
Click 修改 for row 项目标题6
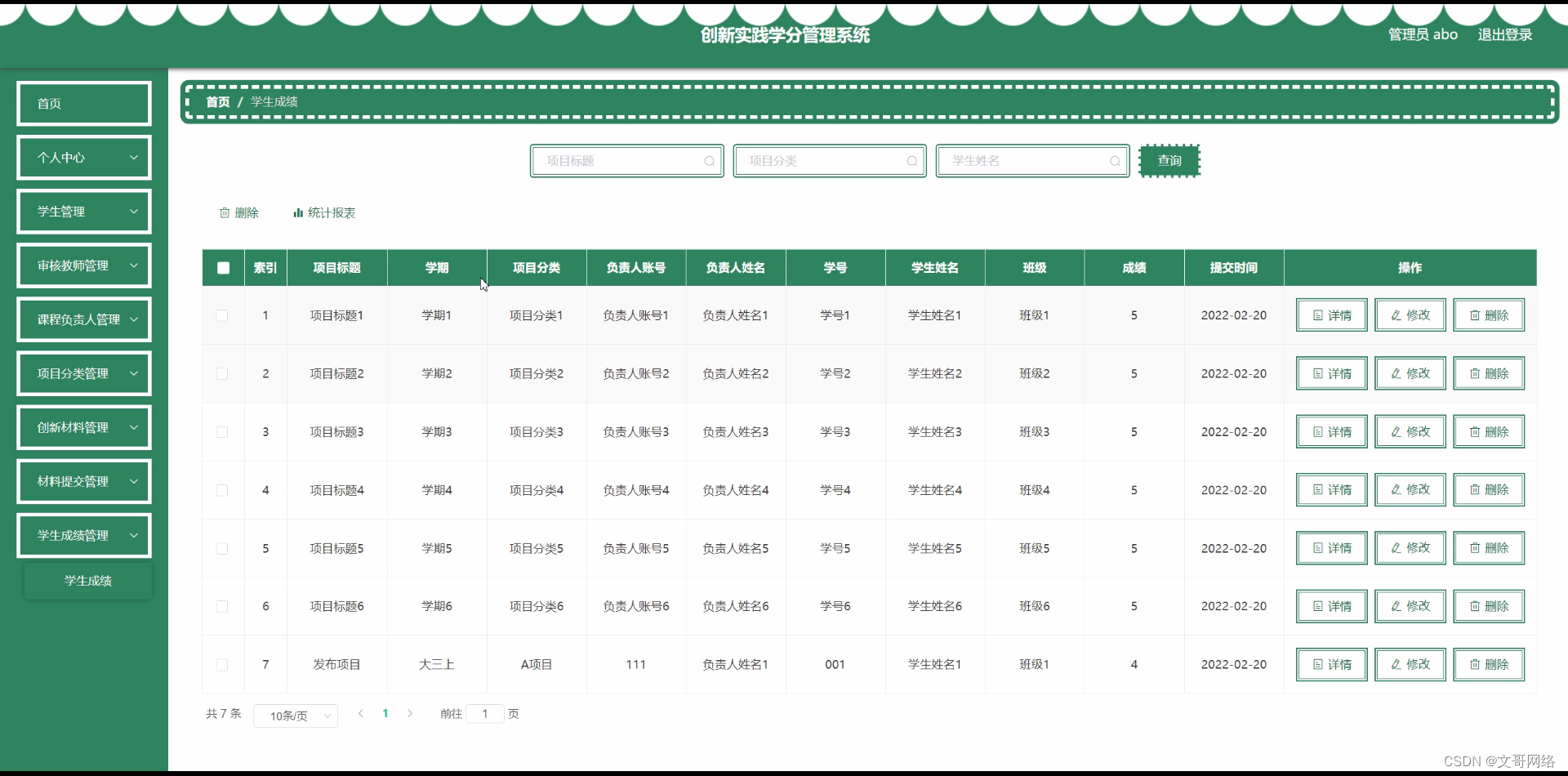1410,606
